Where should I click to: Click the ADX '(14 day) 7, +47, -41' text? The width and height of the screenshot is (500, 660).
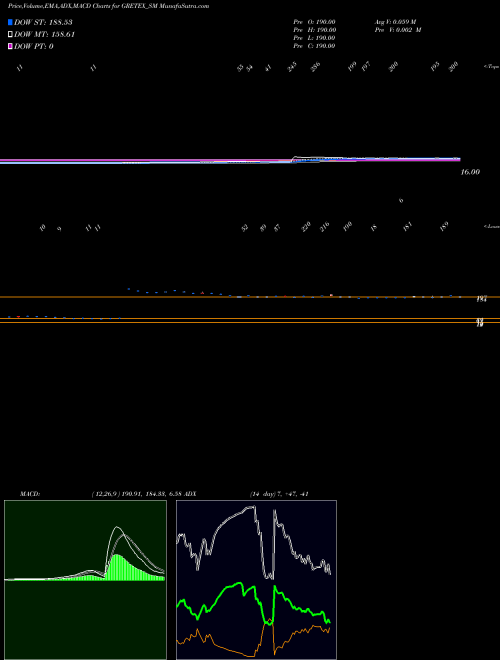pyautogui.click(x=279, y=494)
